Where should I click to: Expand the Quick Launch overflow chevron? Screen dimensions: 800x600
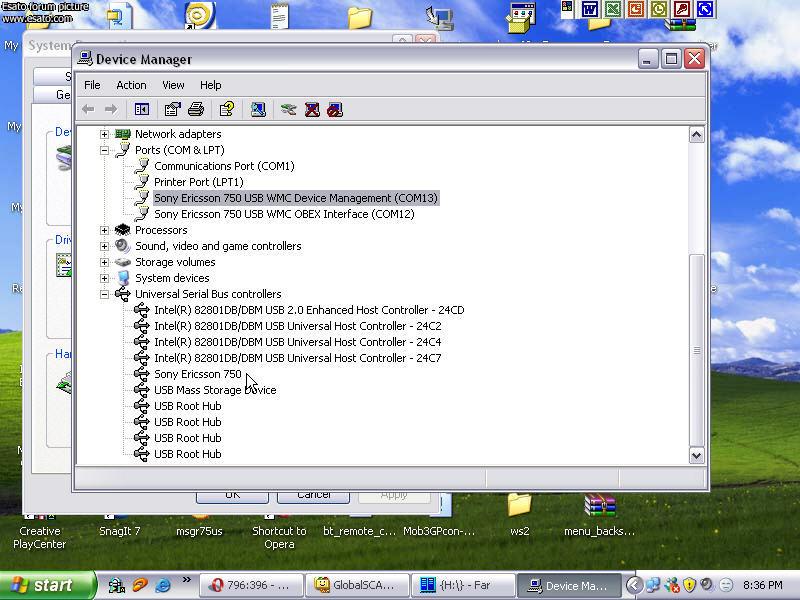coord(187,580)
